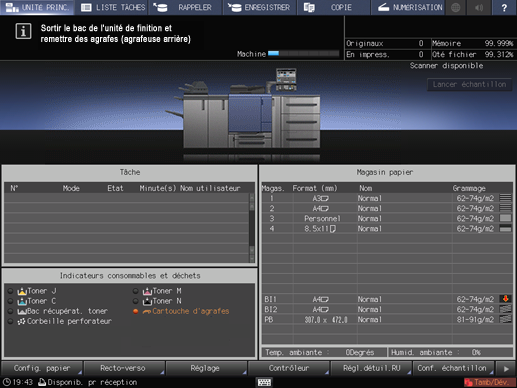Expand the Recto-verso options
The width and height of the screenshot is (517, 388).
[124, 368]
